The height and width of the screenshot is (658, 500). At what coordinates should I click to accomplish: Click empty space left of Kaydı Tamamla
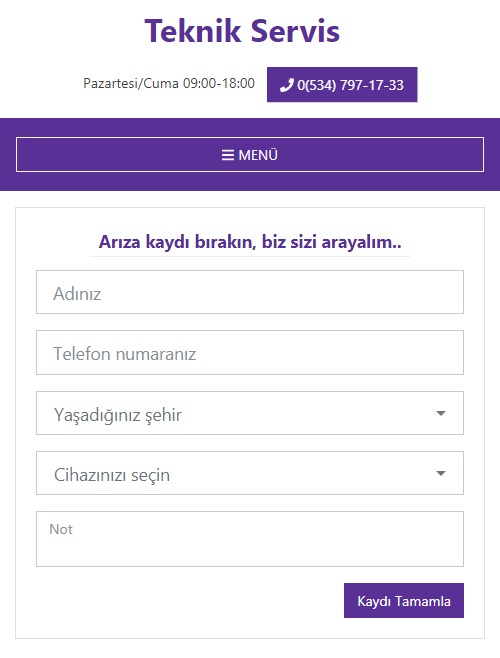(189, 601)
